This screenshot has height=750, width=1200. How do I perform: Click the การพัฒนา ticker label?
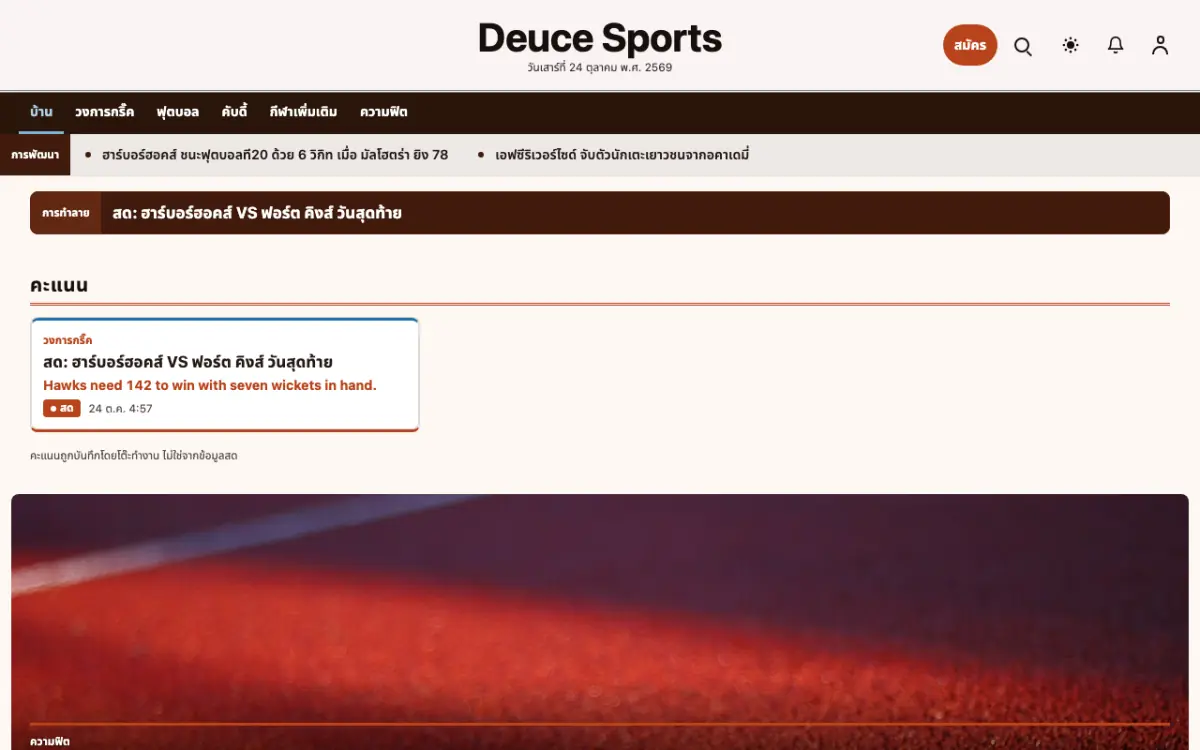click(35, 155)
